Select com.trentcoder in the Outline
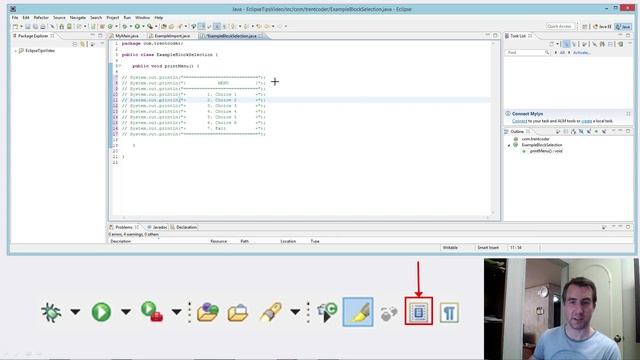The image size is (640, 360). pyautogui.click(x=535, y=139)
